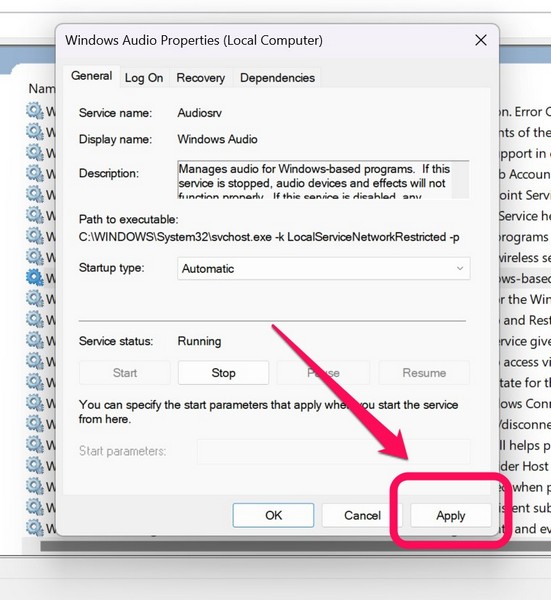The image size is (551, 600).
Task: Select the service gear icon beside Path to executable
Action: [35, 215]
